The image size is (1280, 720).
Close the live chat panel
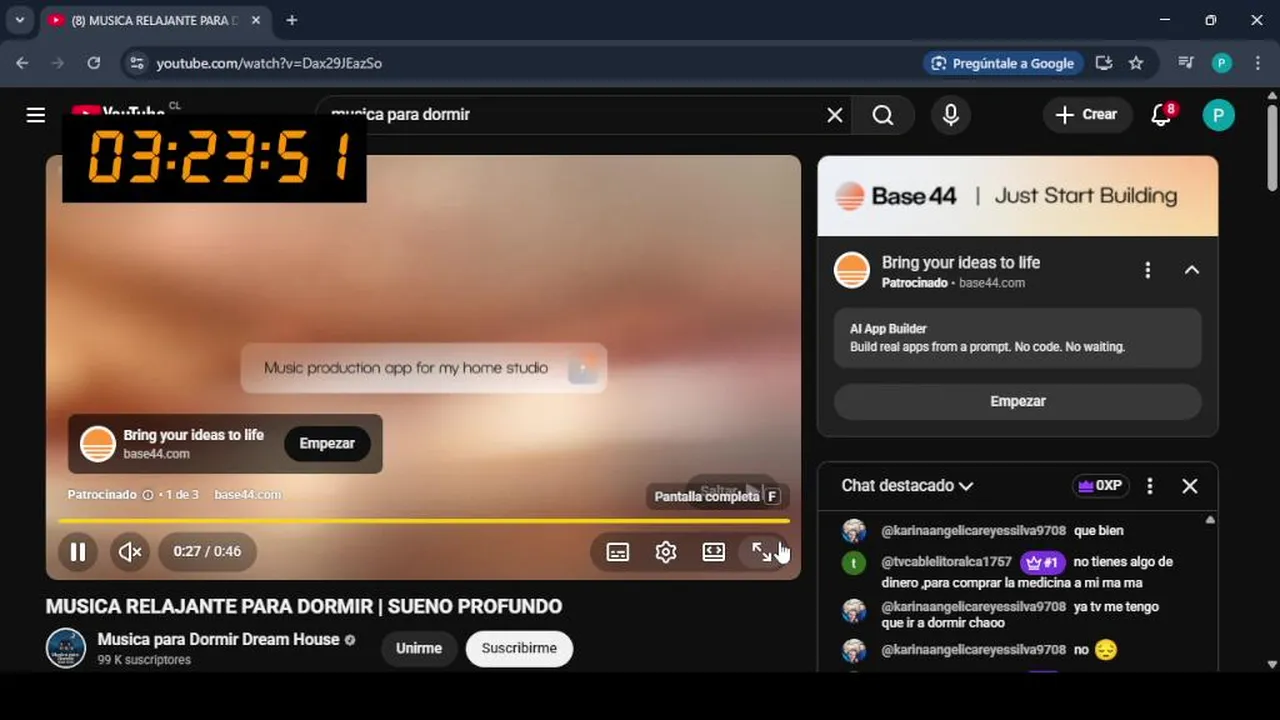pos(1189,486)
